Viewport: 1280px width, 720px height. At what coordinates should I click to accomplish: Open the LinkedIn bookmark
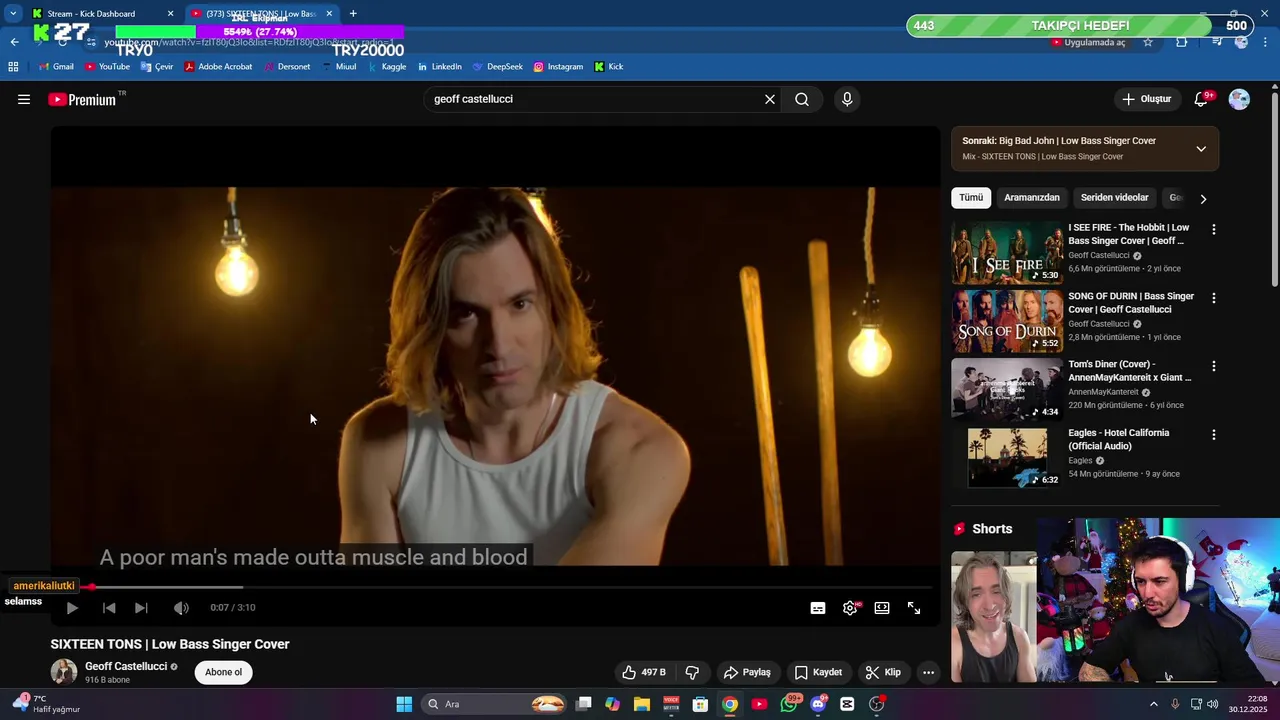[x=440, y=67]
